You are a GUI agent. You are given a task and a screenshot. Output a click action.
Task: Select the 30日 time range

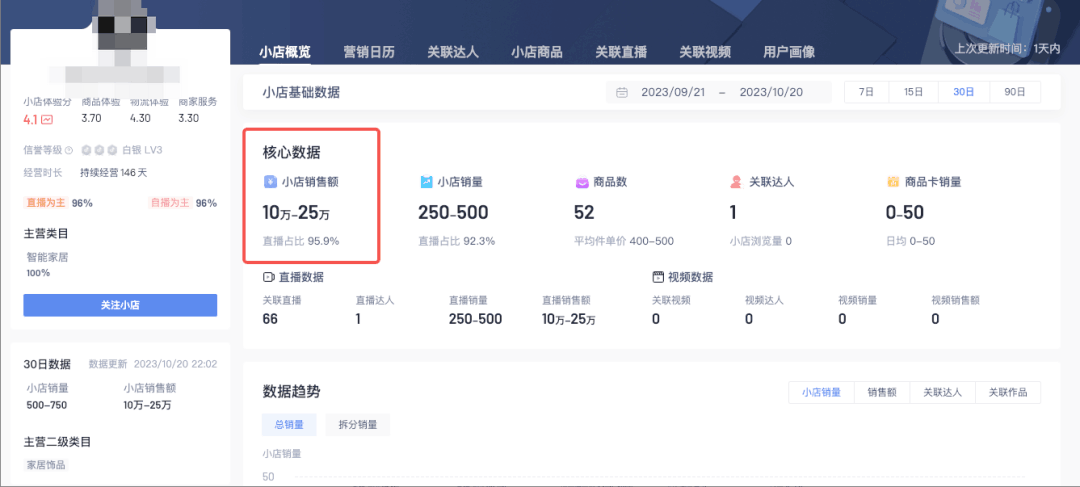click(964, 92)
